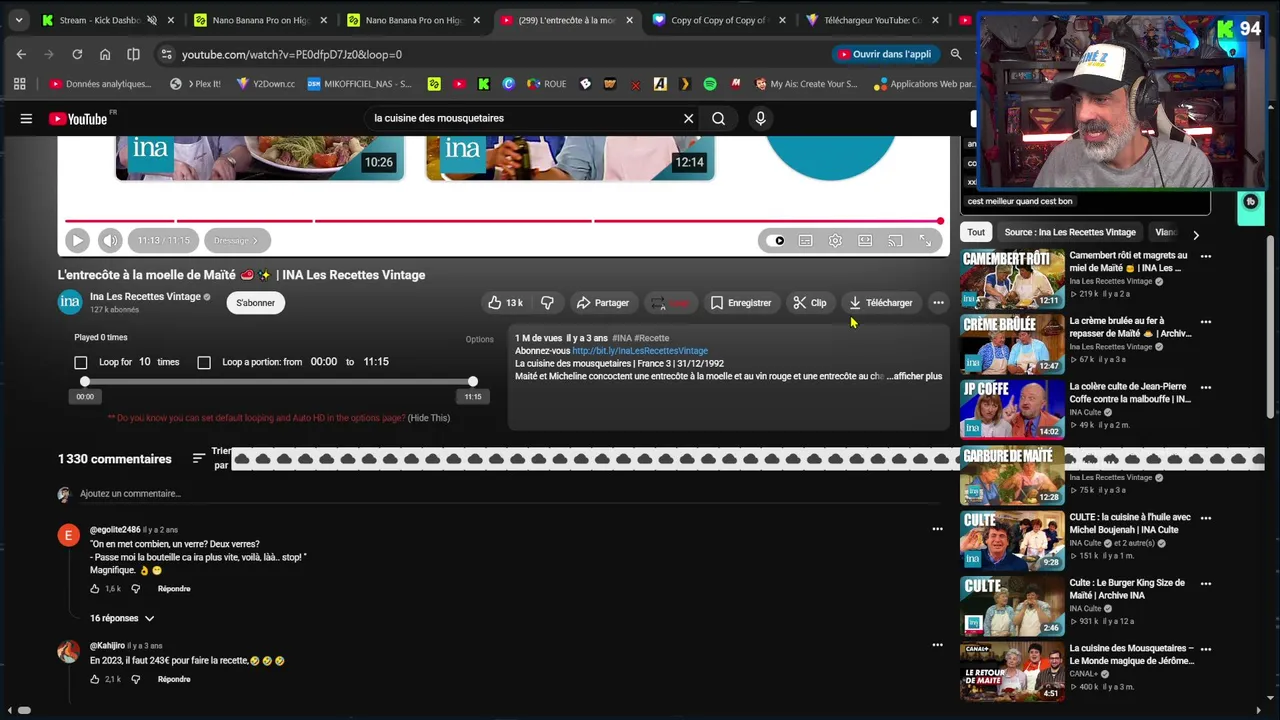Toggle the autoplay switch in player controls
Viewport: 1280px width, 720px height.
click(x=775, y=240)
